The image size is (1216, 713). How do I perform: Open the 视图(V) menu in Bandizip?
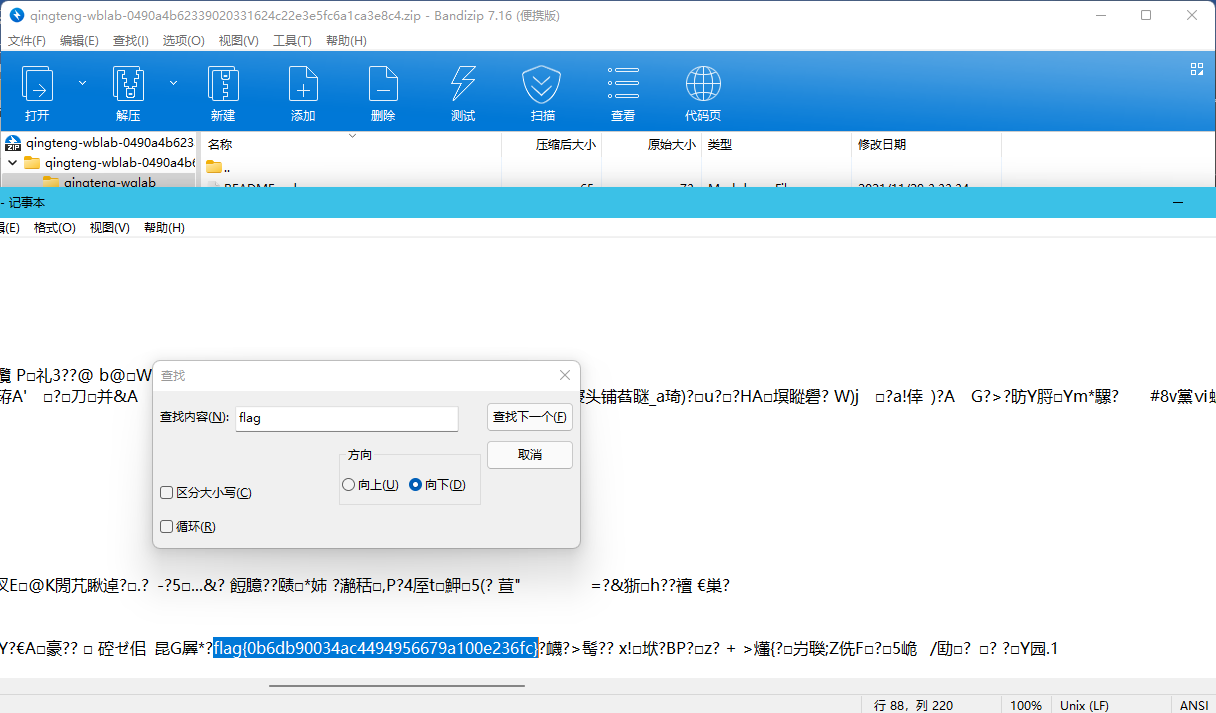238,40
